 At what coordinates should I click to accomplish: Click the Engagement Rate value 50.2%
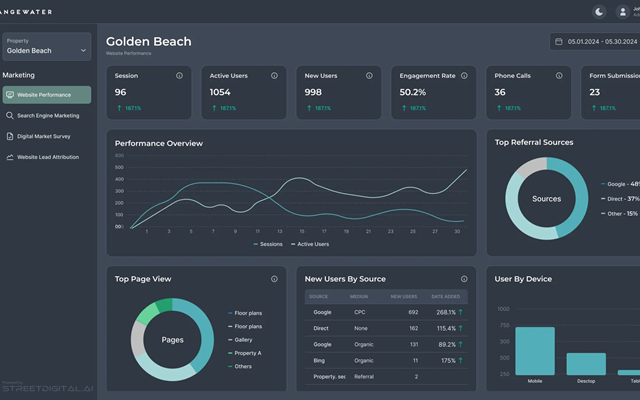tap(412, 92)
